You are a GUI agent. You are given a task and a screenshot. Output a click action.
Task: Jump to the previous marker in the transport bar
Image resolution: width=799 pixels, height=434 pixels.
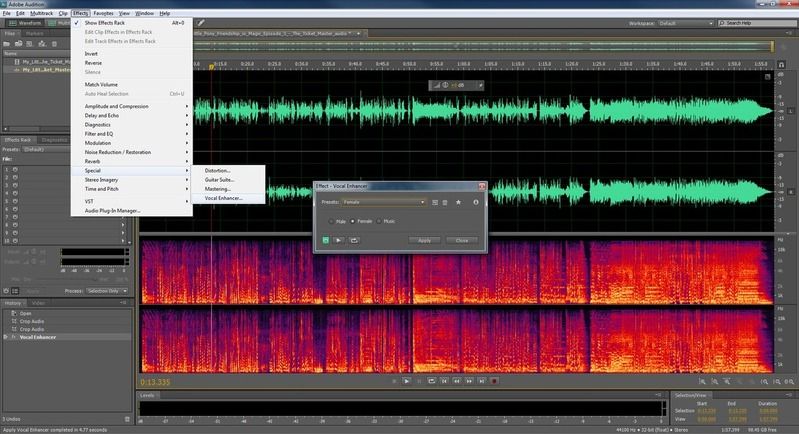[444, 381]
